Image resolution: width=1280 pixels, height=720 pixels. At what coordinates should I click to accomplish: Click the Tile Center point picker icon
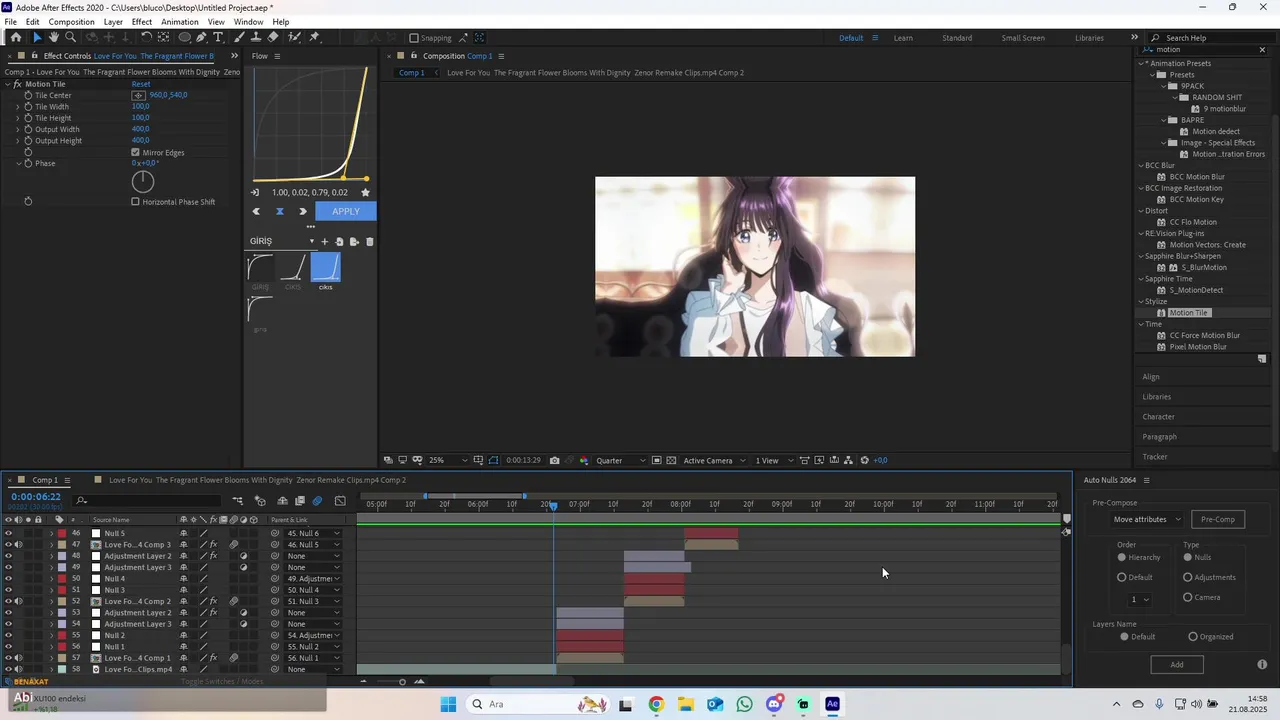click(139, 95)
